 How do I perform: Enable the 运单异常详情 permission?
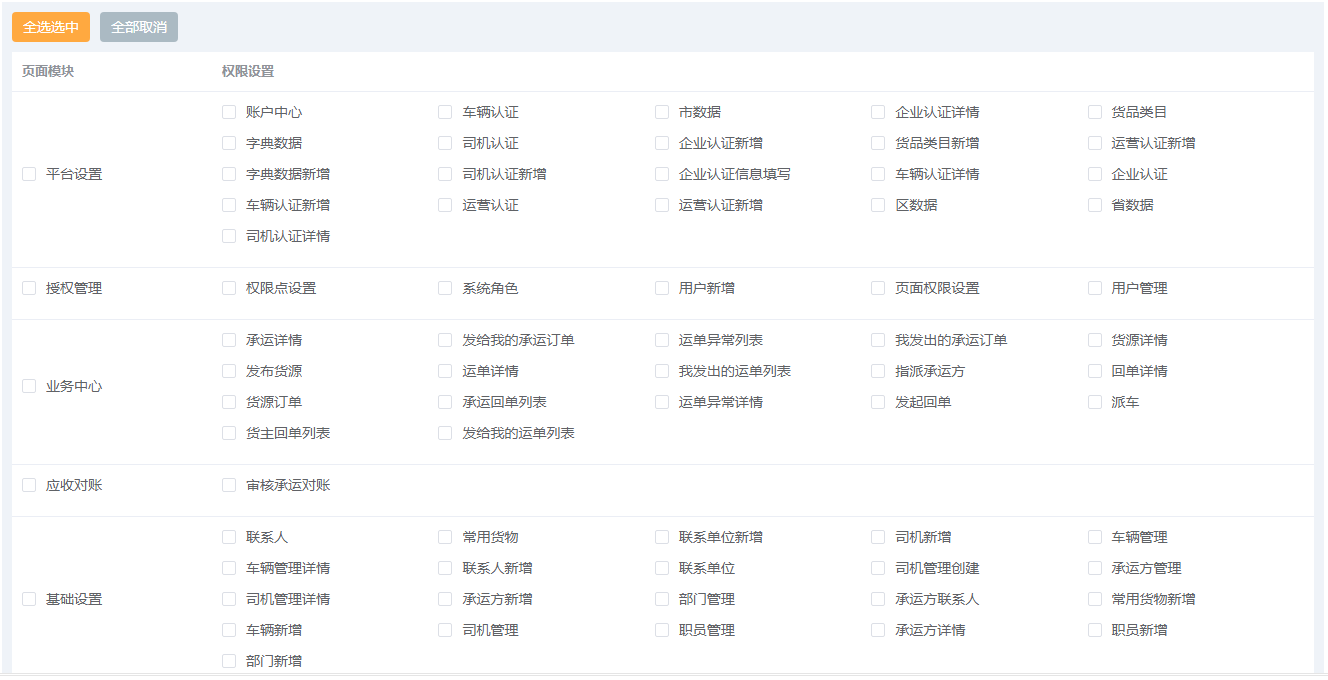[662, 402]
